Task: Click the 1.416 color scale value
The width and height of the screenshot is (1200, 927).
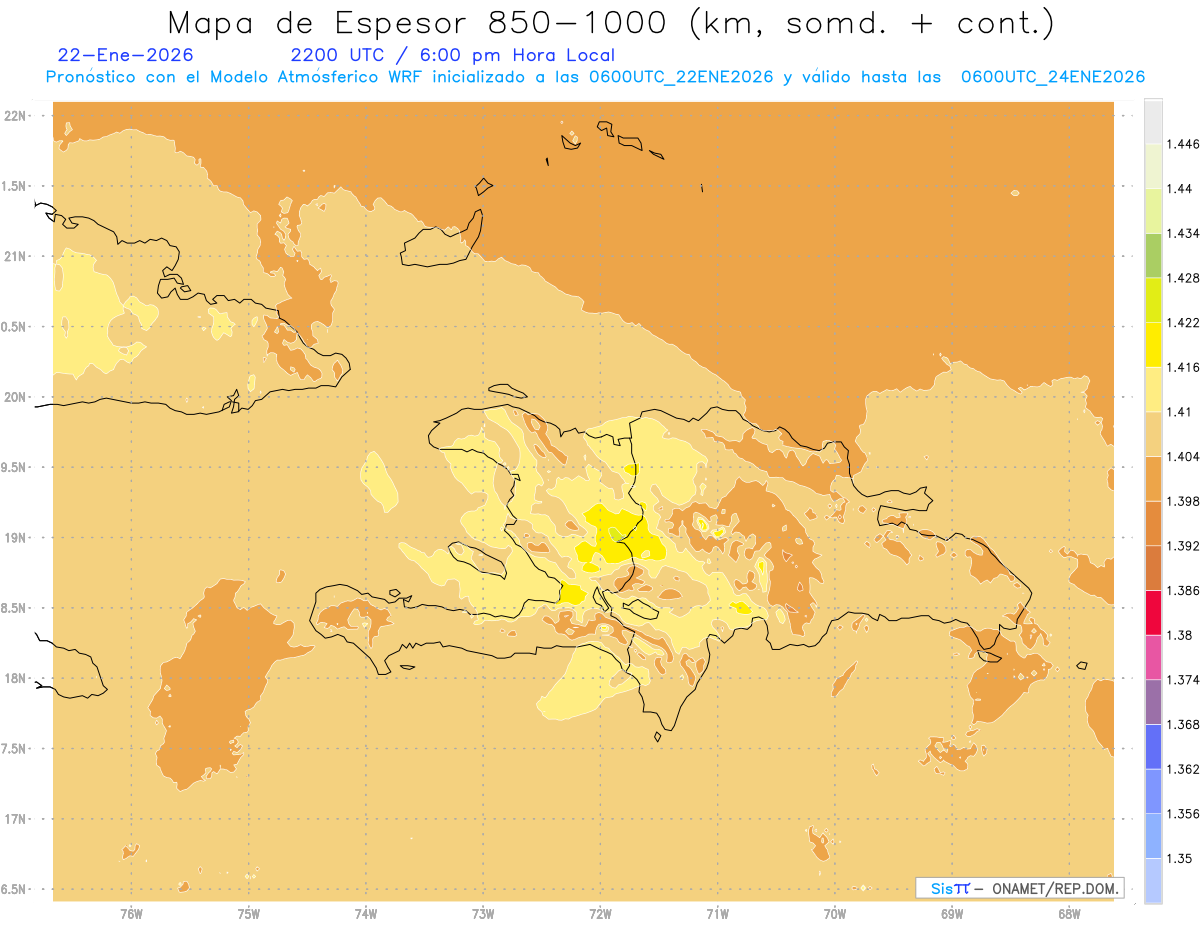Action: [x=1185, y=367]
